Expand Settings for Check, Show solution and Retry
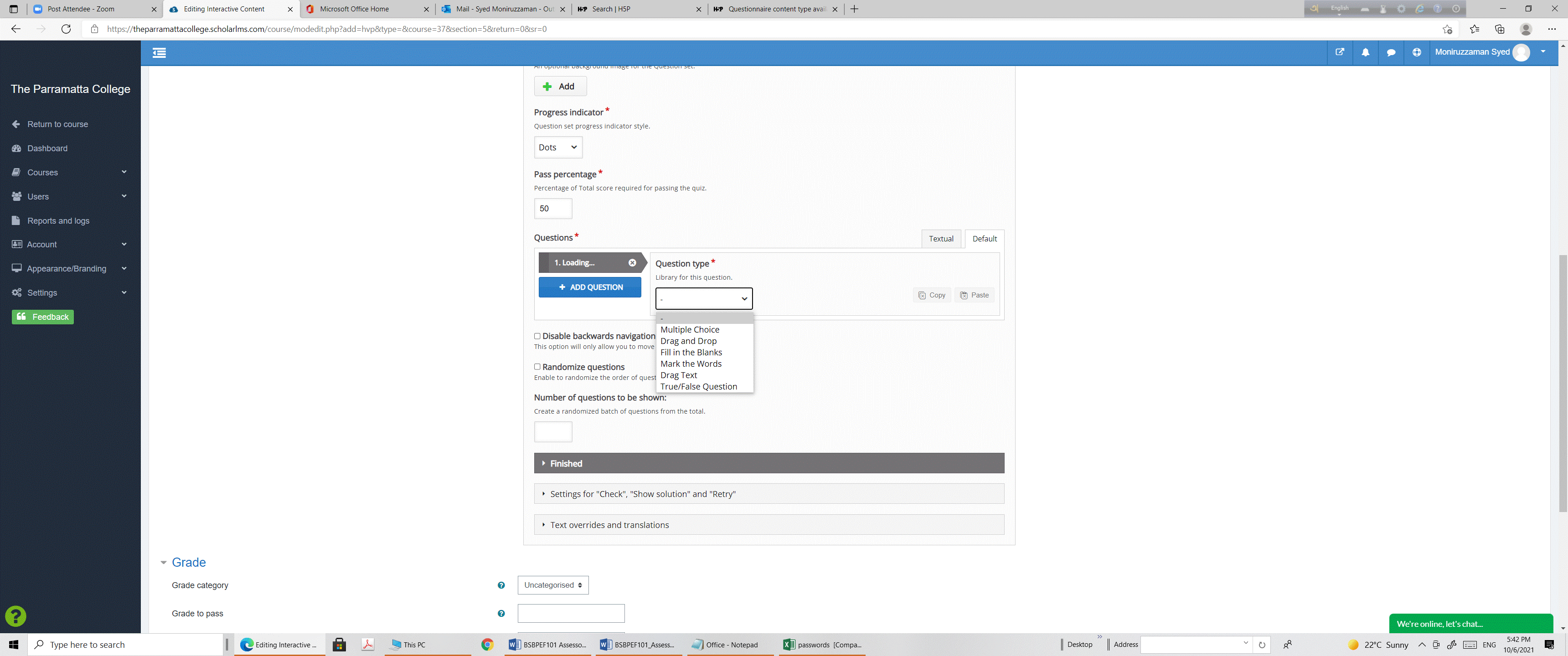The image size is (1568, 656). click(x=769, y=494)
